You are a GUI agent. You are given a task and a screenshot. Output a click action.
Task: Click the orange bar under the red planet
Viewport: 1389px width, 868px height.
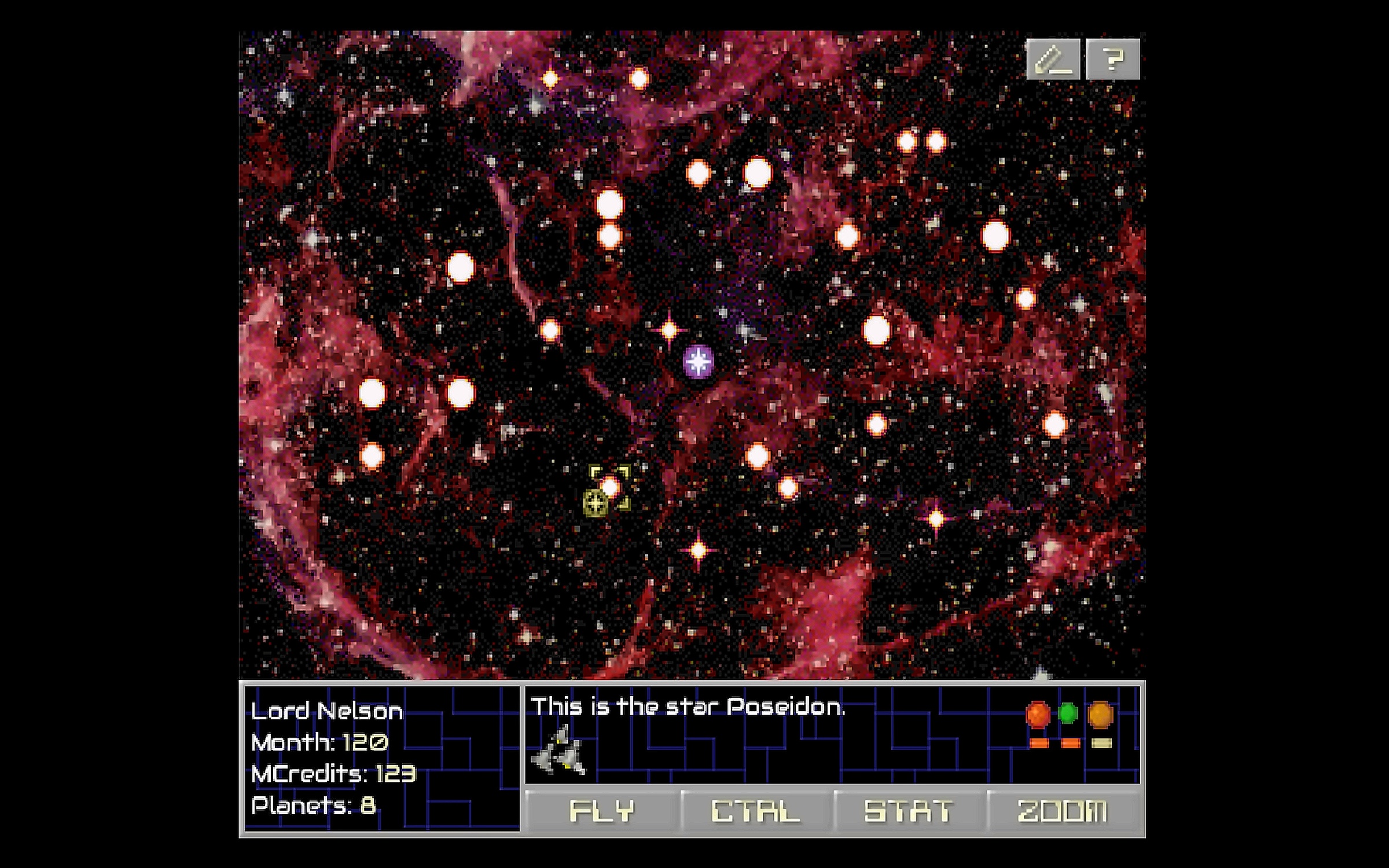tap(1039, 744)
